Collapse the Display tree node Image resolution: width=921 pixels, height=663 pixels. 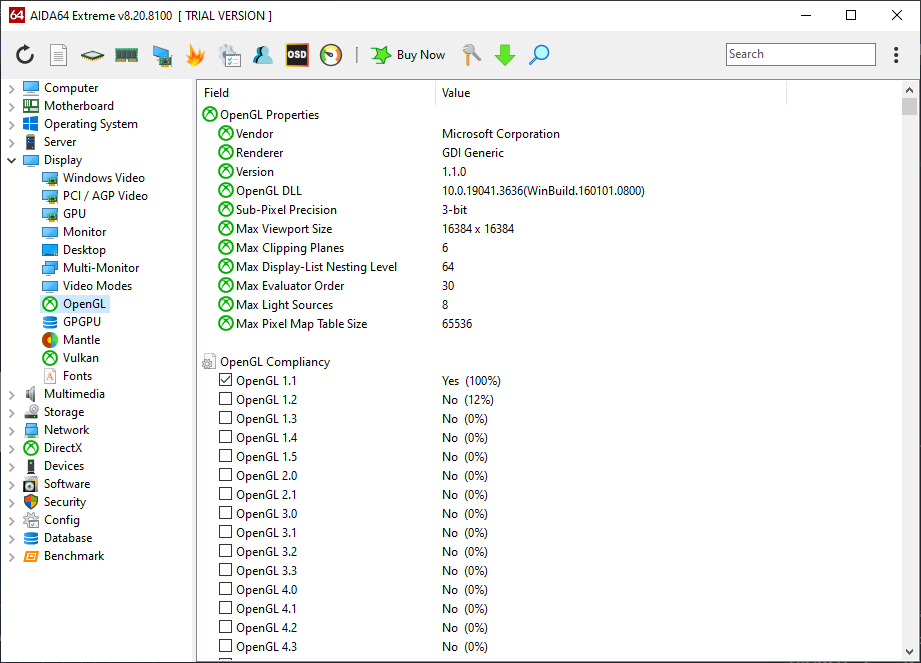click(11, 160)
